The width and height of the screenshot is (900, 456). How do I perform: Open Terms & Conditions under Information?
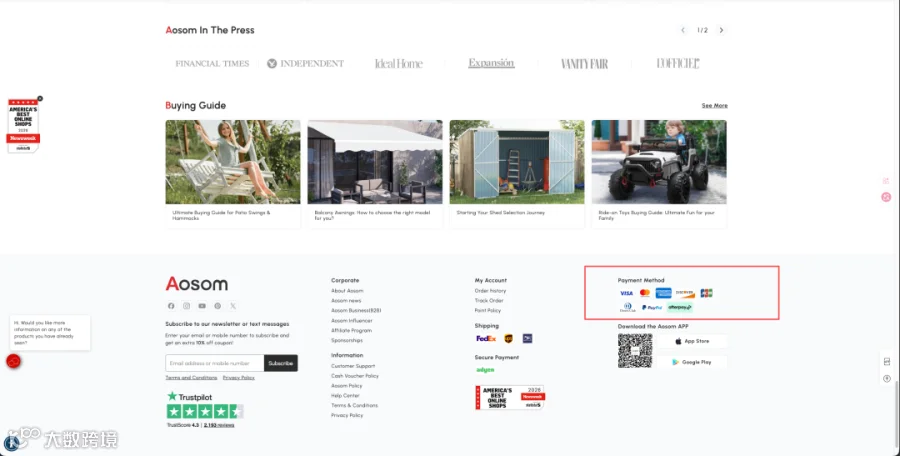tap(354, 405)
